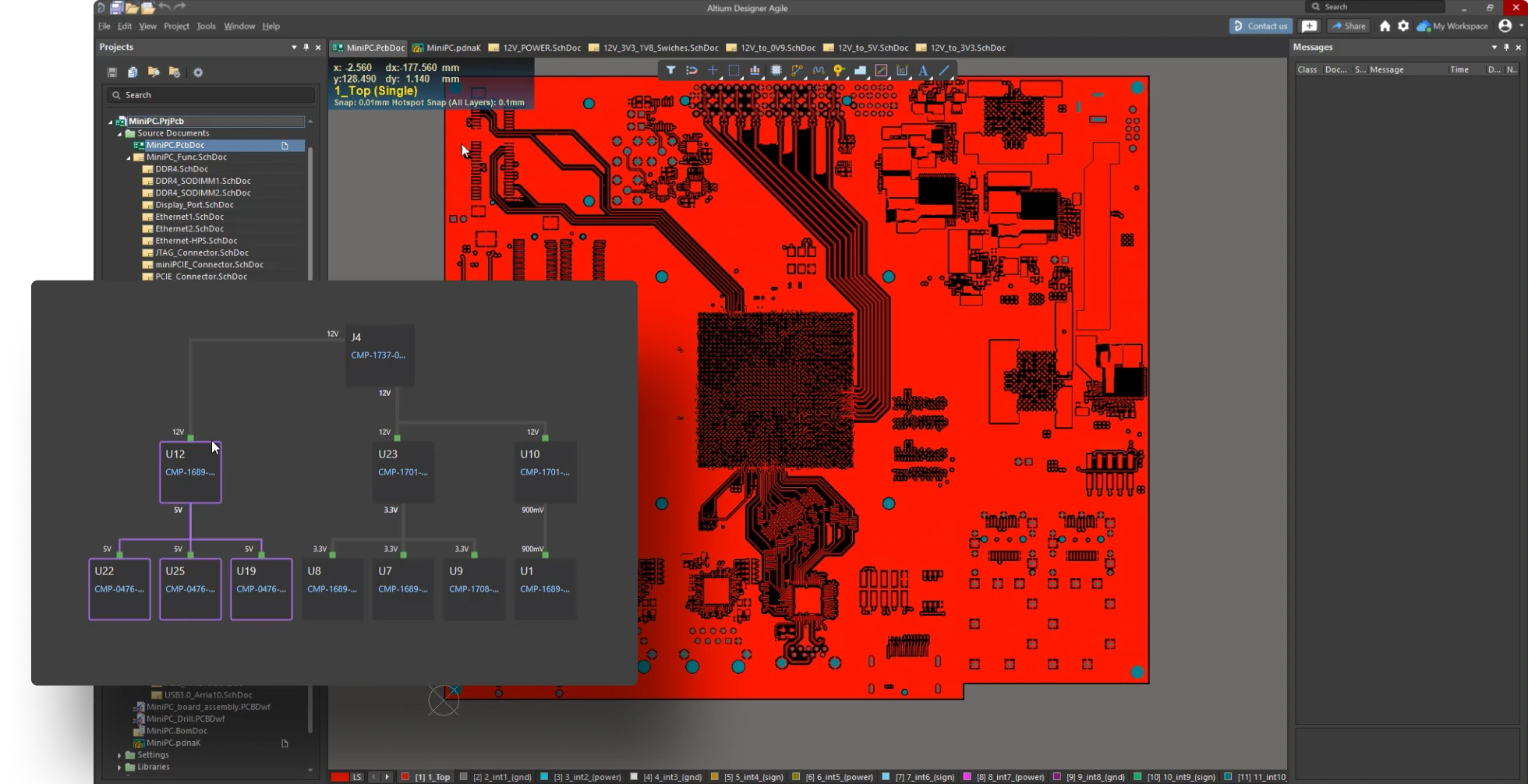Screen dimensions: 1528x784
Task: Pin the Messages panel
Action: tap(1506, 48)
